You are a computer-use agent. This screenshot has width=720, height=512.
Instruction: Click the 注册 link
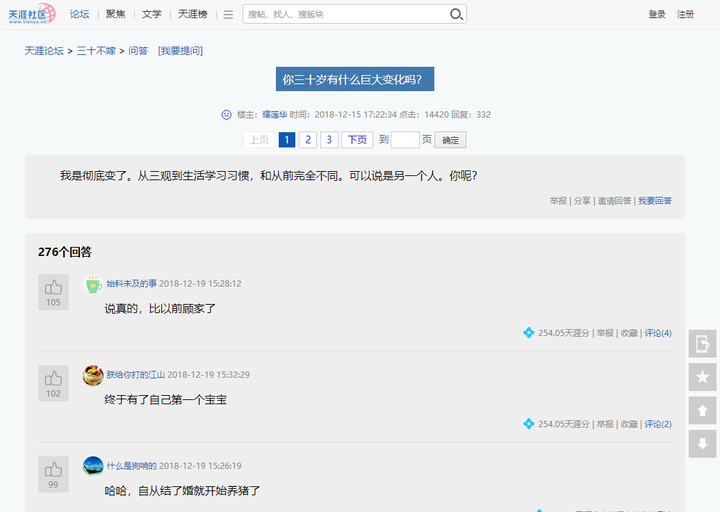(x=685, y=14)
